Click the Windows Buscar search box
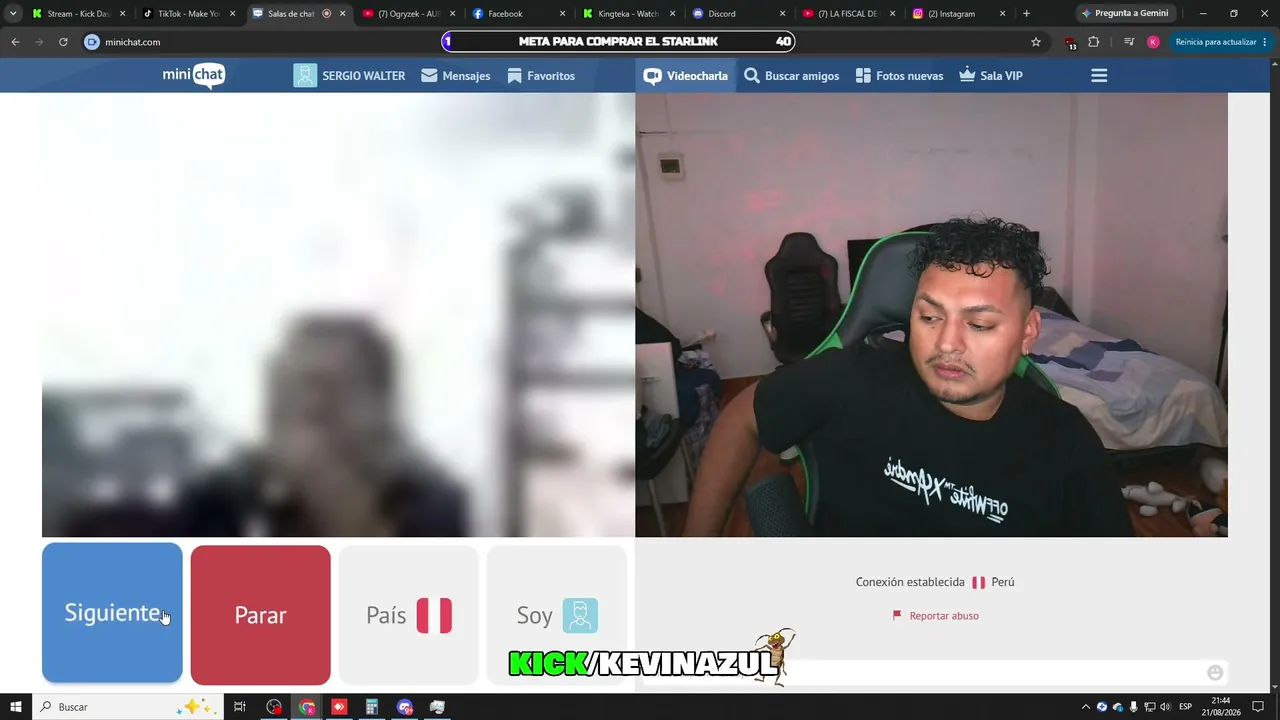This screenshot has height=720, width=1280. click(128, 707)
